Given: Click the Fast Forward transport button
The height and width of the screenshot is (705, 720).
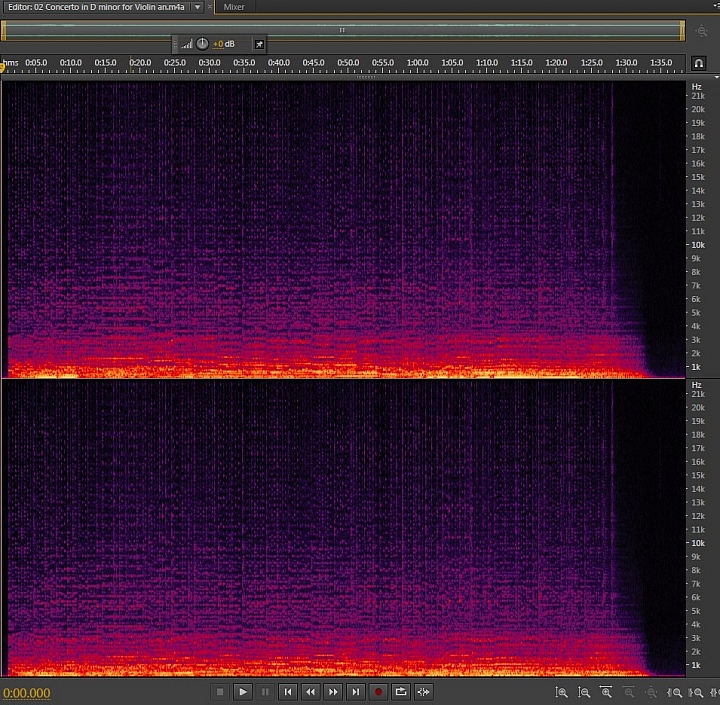Looking at the screenshot, I should [333, 692].
